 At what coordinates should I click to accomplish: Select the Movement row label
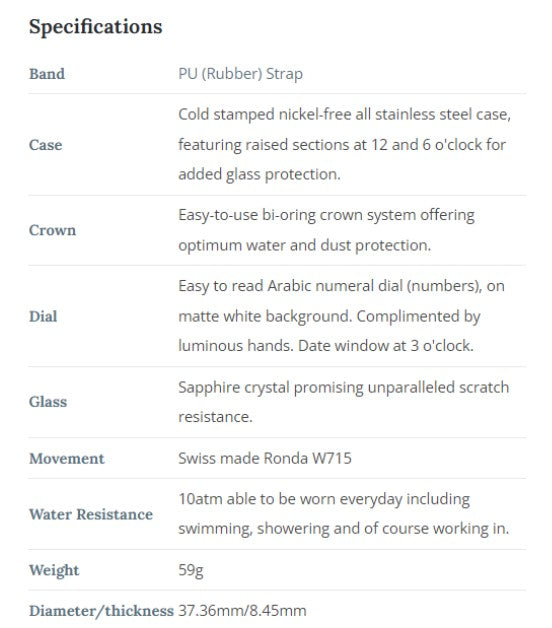point(66,458)
